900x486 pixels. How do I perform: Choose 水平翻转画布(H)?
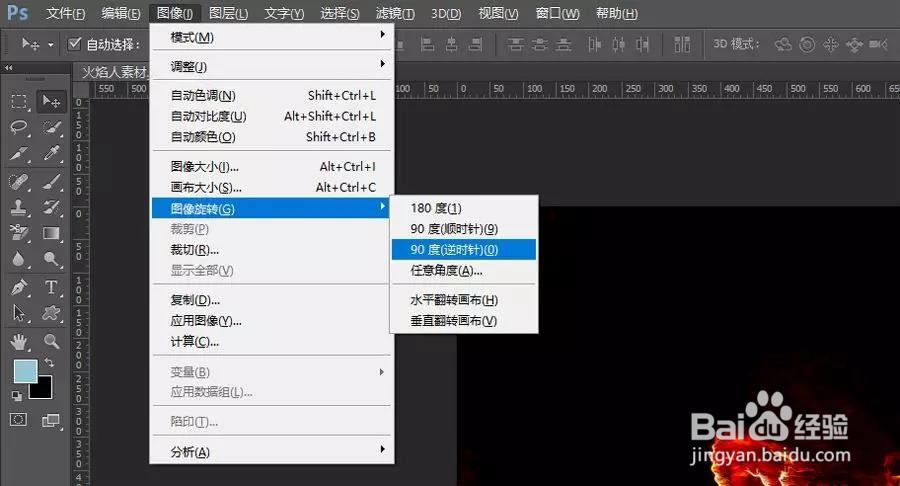pyautogui.click(x=464, y=300)
